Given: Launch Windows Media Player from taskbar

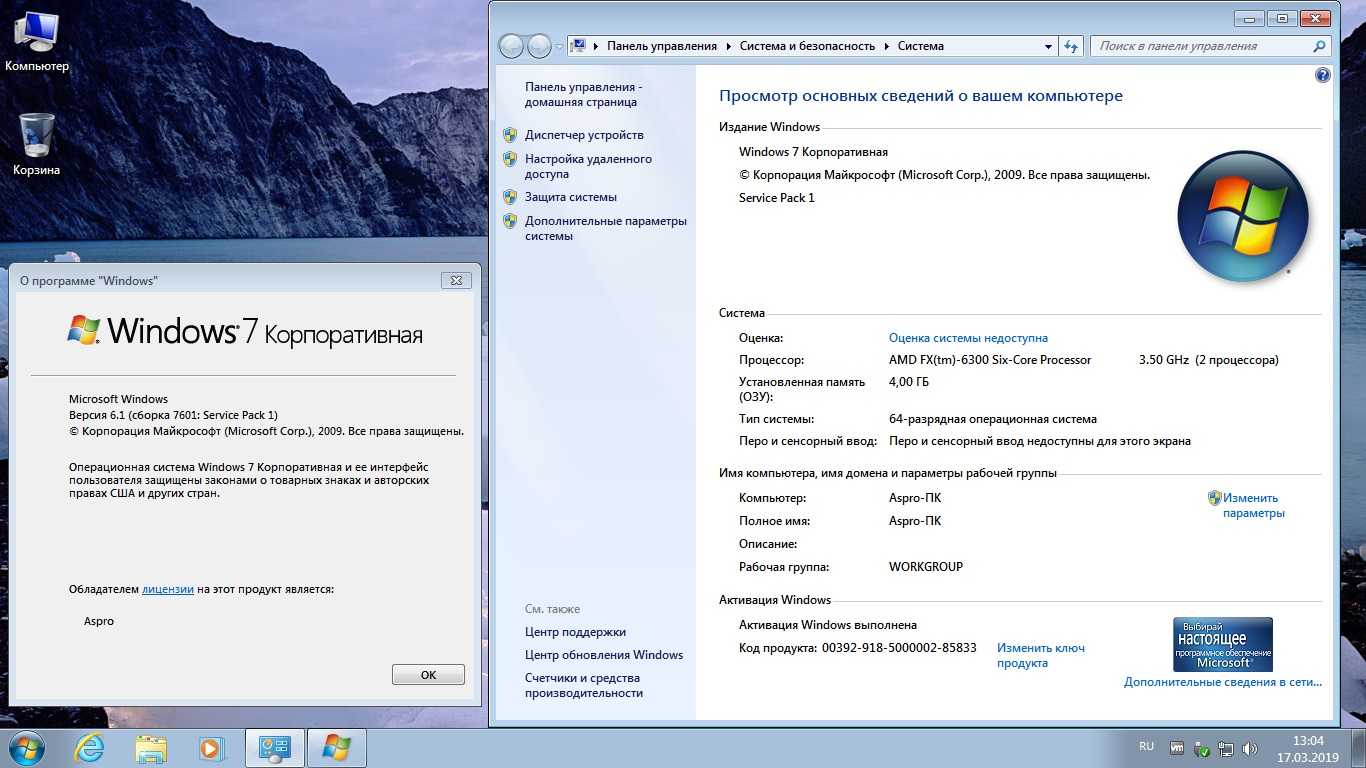Looking at the screenshot, I should [x=211, y=748].
